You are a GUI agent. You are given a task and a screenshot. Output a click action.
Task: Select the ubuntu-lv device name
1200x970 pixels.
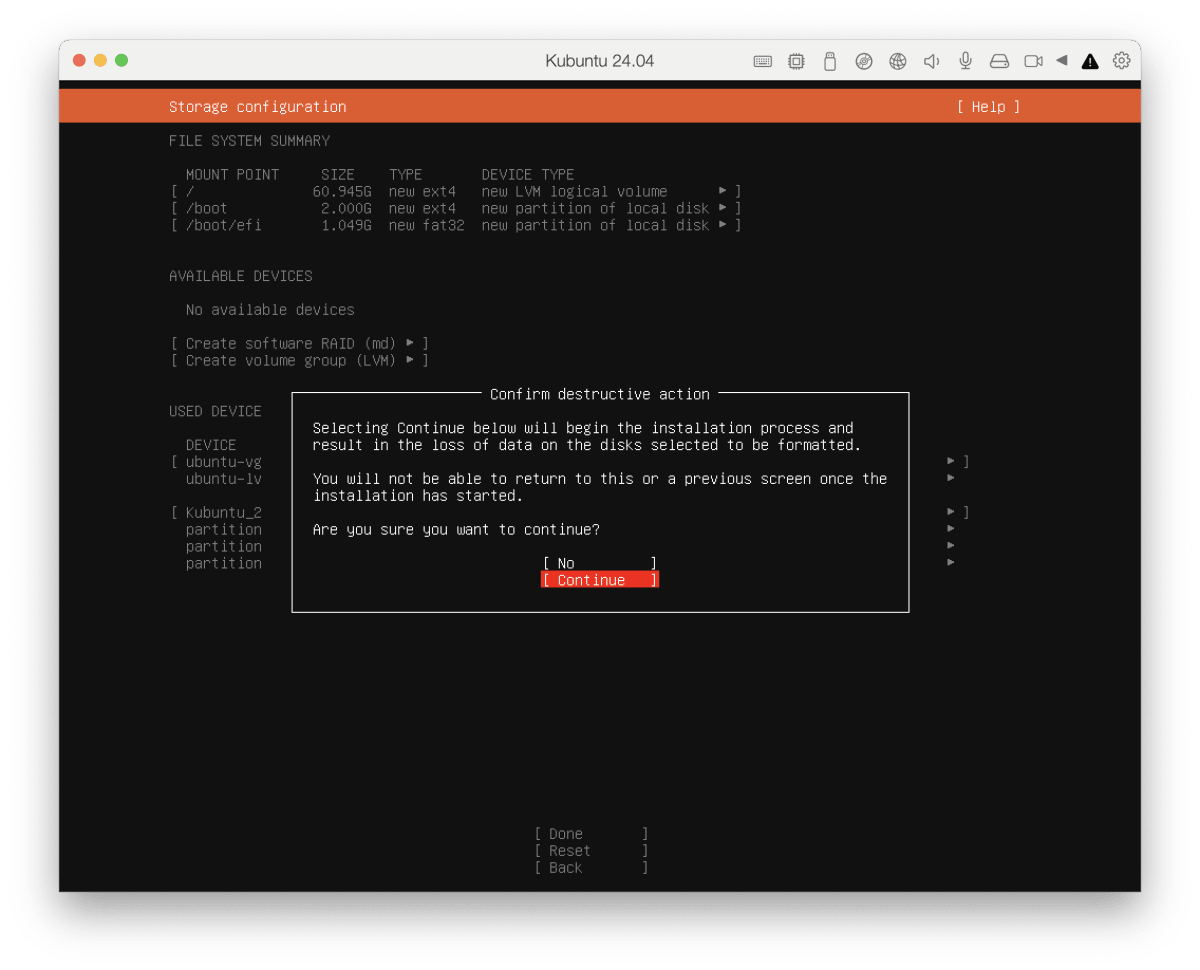(223, 479)
